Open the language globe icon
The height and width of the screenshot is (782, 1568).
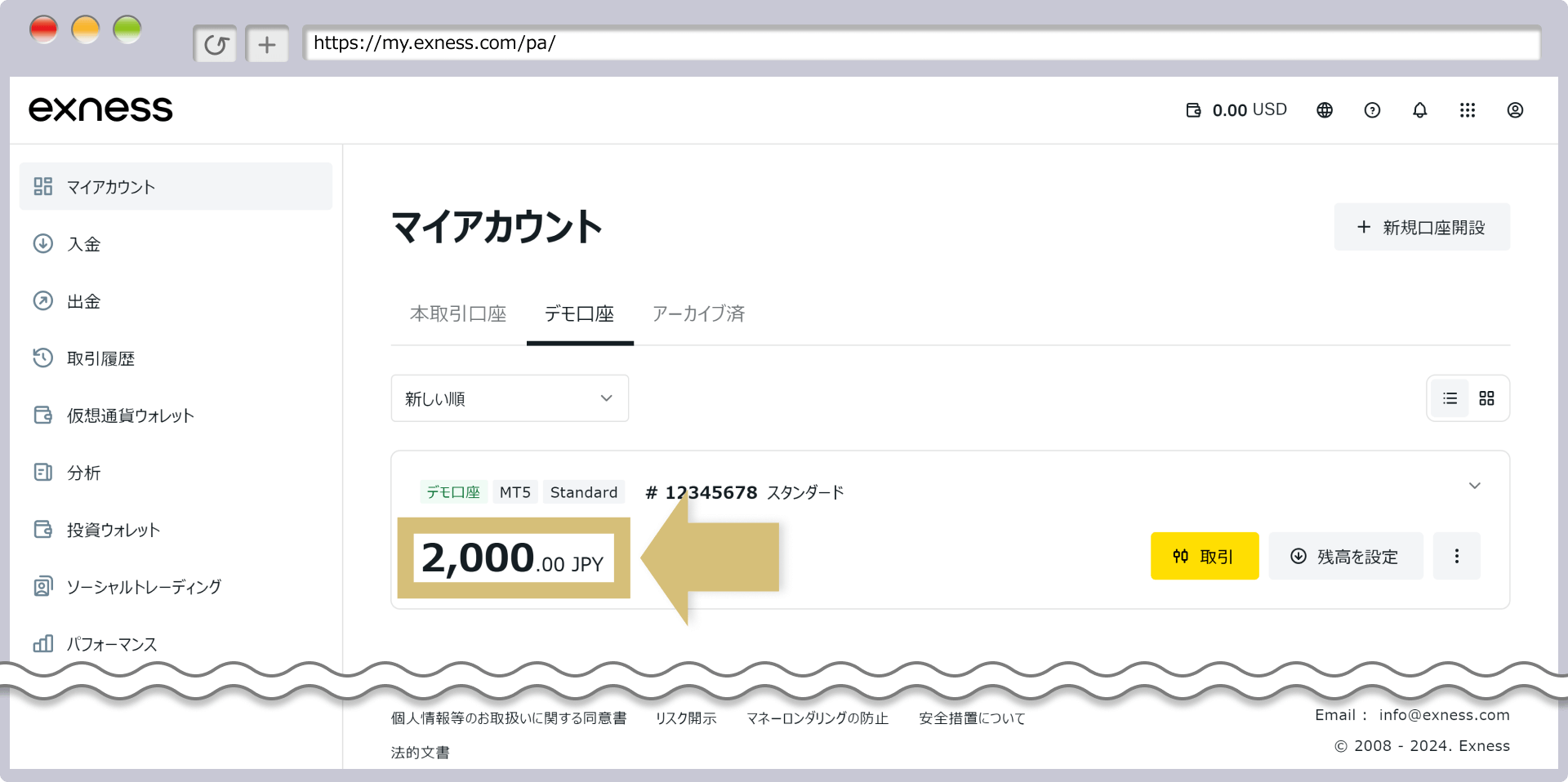[x=1325, y=110]
